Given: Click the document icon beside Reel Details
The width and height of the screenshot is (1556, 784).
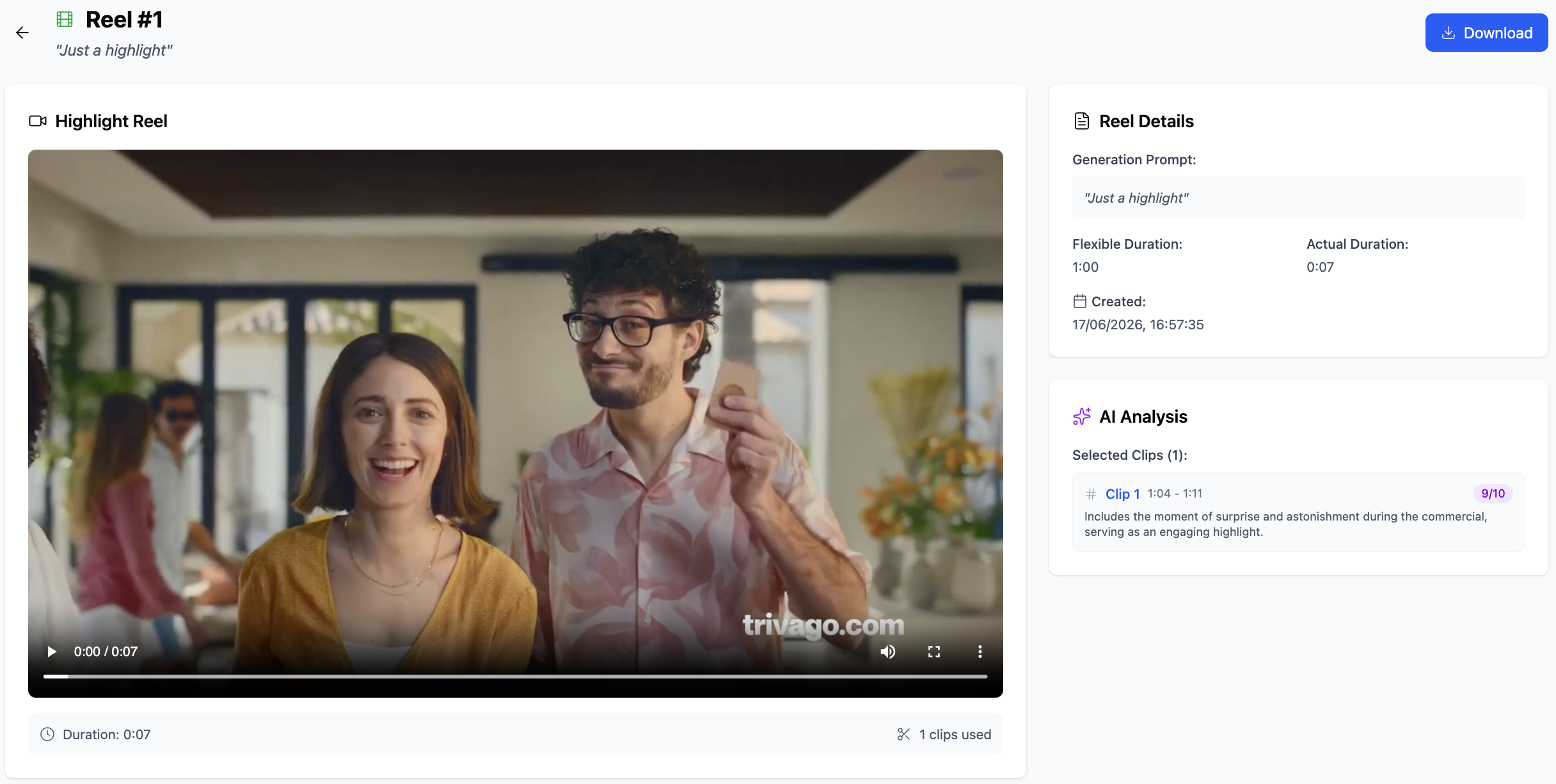Looking at the screenshot, I should 1082,121.
